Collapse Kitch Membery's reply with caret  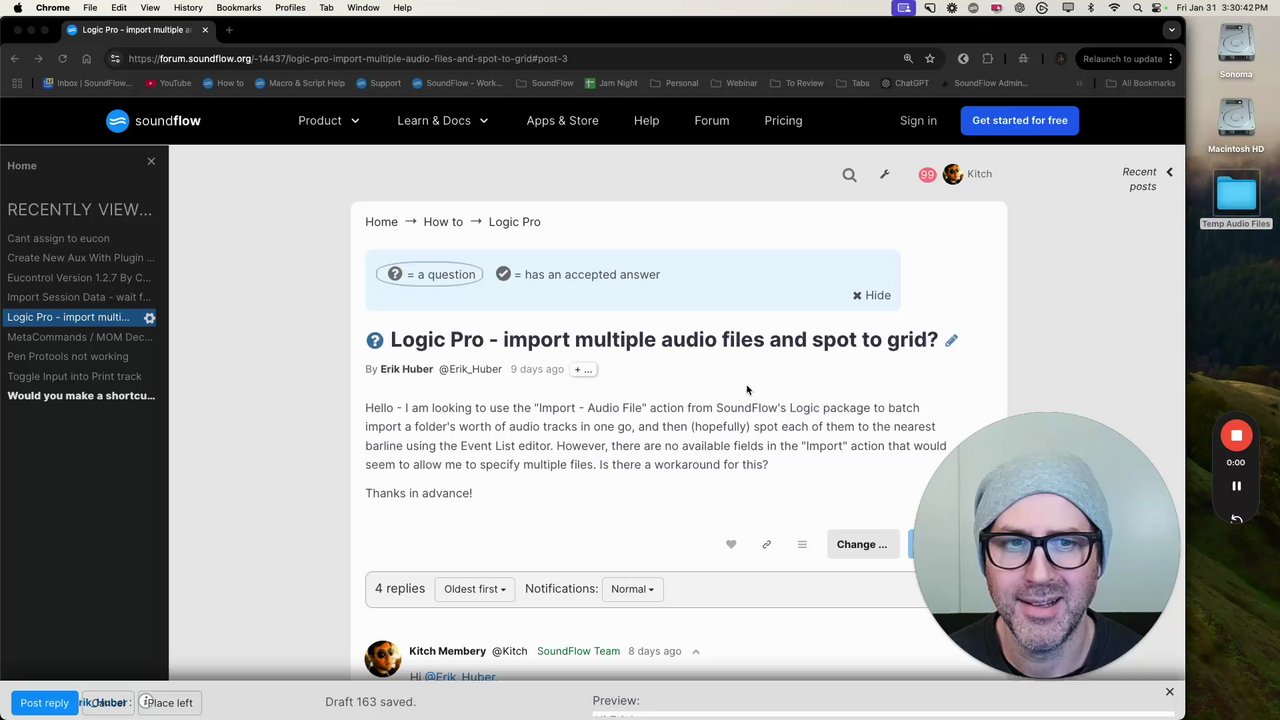pos(696,652)
